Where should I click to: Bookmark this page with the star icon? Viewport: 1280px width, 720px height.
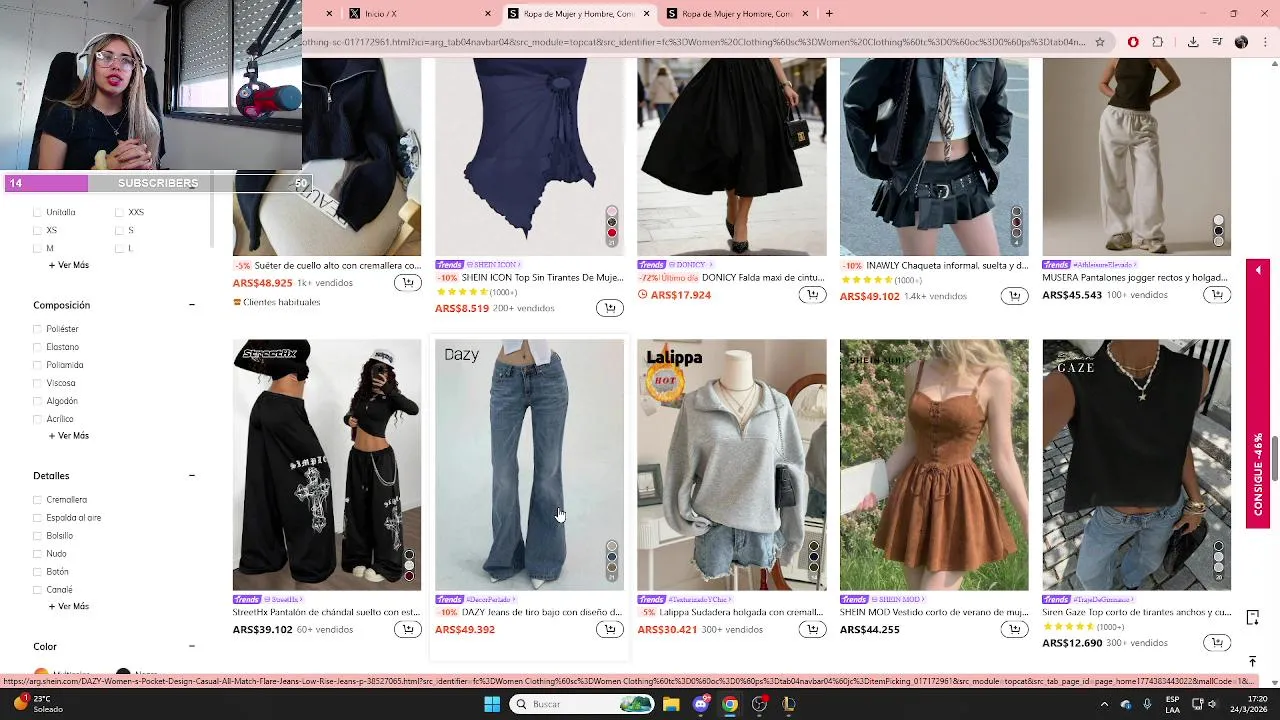click(x=1100, y=42)
